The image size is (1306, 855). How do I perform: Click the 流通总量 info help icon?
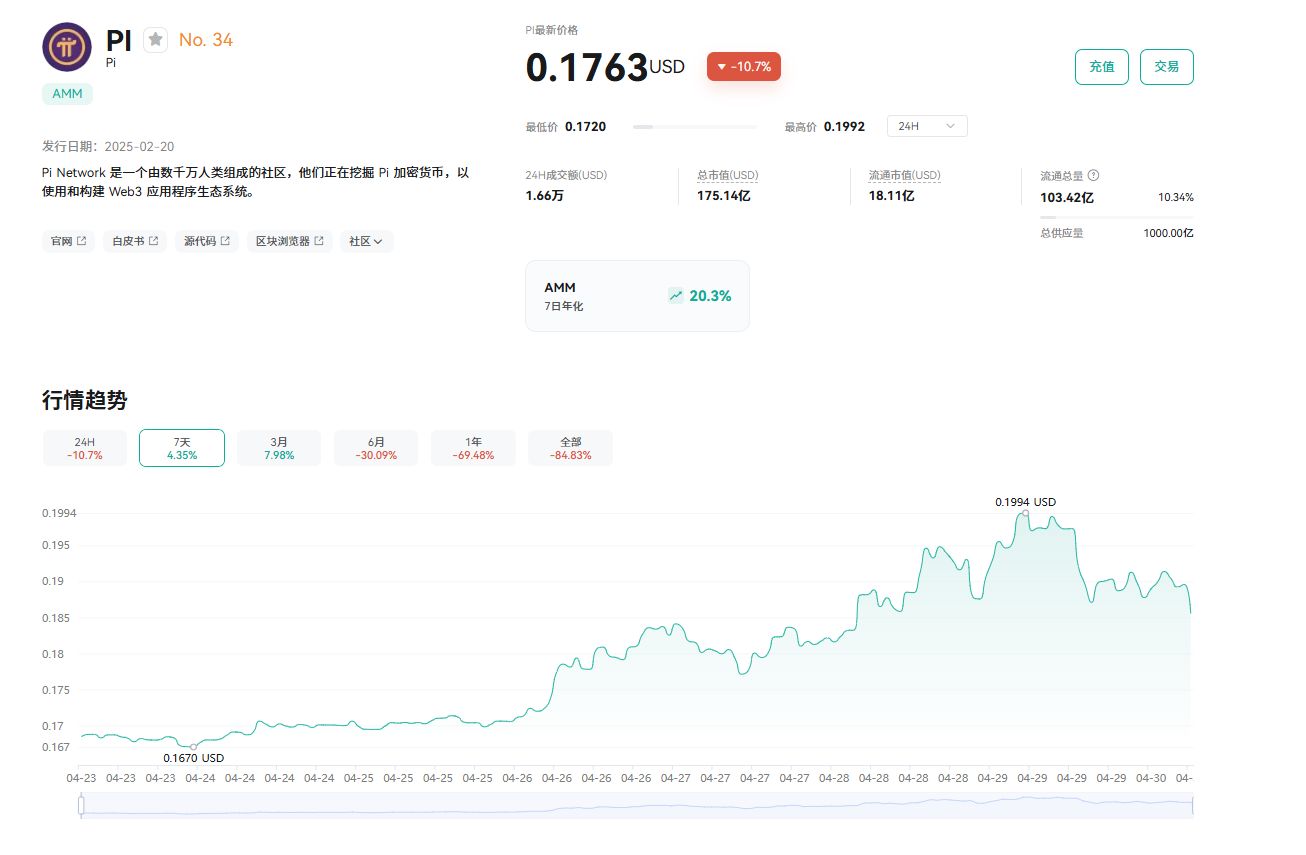1093,175
